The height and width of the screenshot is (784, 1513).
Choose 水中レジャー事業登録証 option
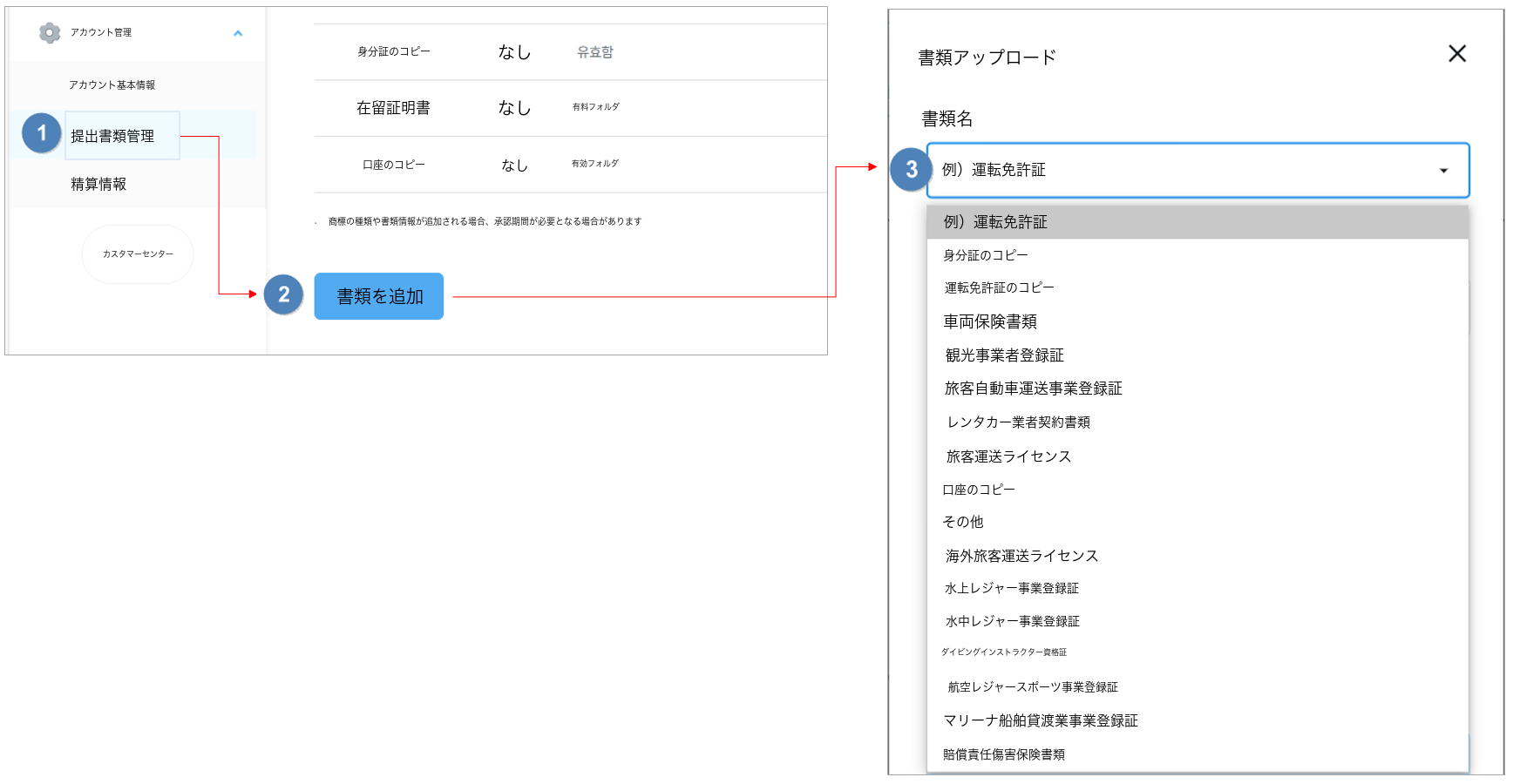tap(1198, 621)
